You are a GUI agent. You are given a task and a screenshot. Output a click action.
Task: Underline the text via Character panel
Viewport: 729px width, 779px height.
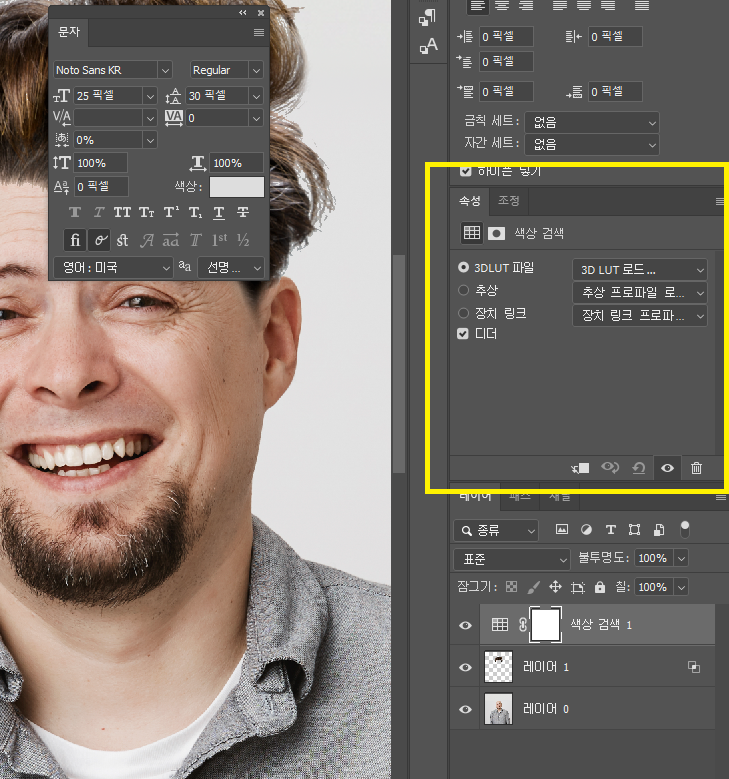click(219, 213)
